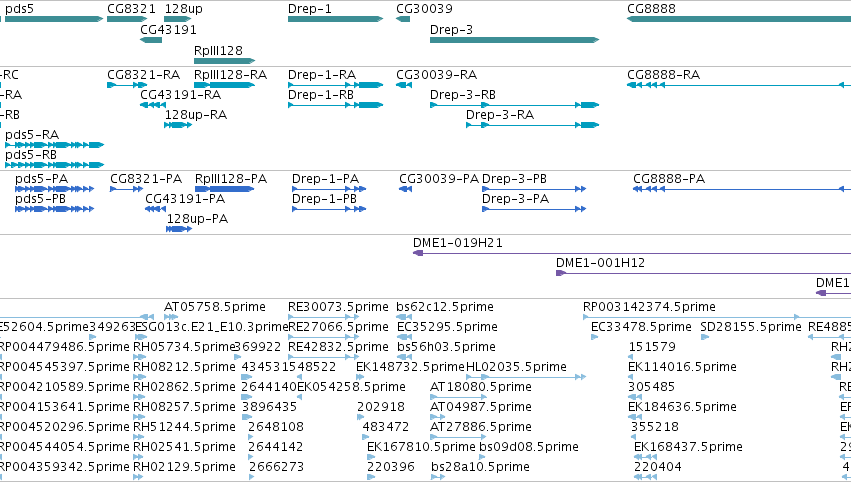The height and width of the screenshot is (482, 851).
Task: Open the CG43191-PA protein feature
Action: click(x=155, y=209)
